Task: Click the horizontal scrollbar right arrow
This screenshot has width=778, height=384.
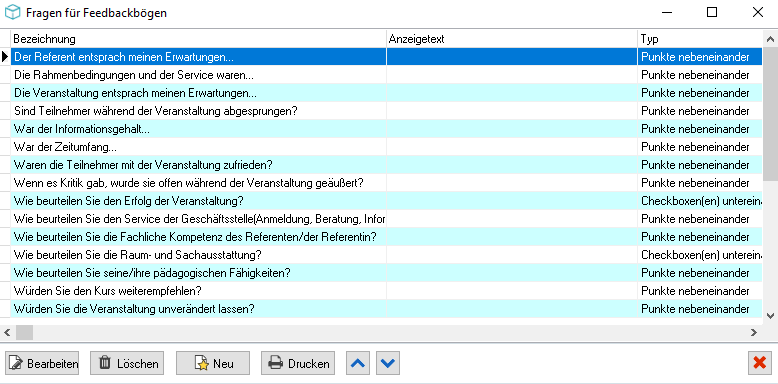Action: click(x=754, y=332)
